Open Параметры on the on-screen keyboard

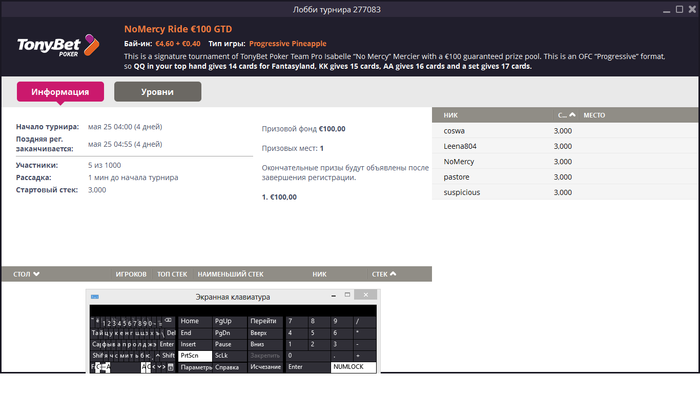coord(195,367)
